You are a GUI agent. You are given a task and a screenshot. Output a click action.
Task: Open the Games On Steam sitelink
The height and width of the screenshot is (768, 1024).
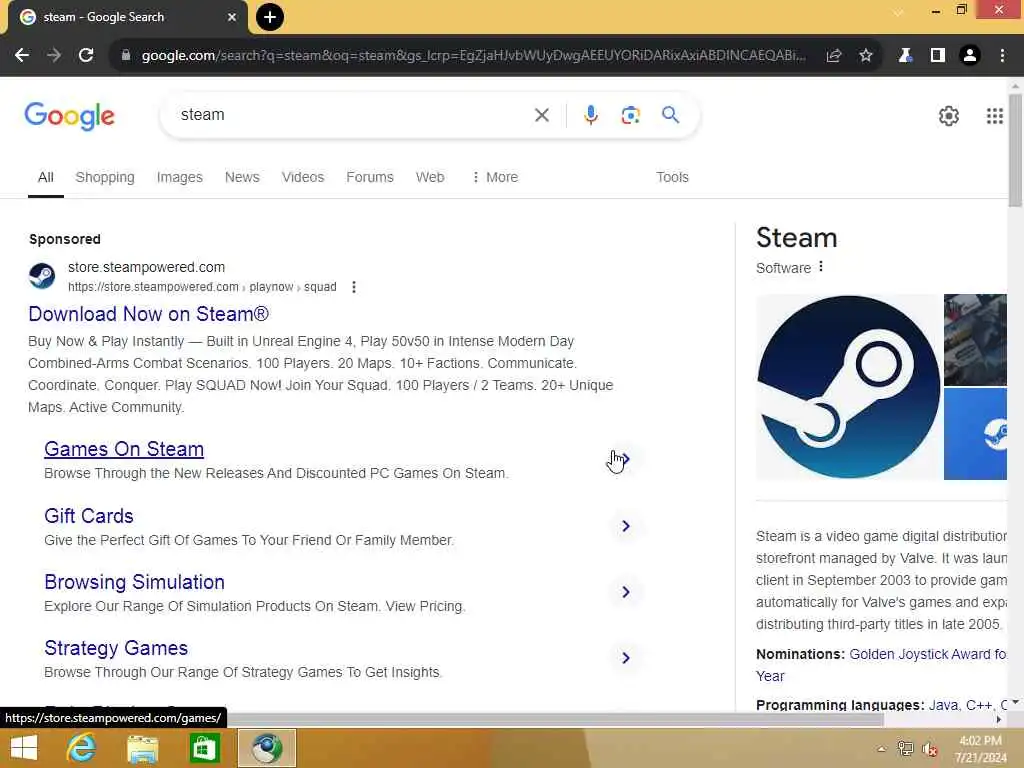click(x=124, y=449)
